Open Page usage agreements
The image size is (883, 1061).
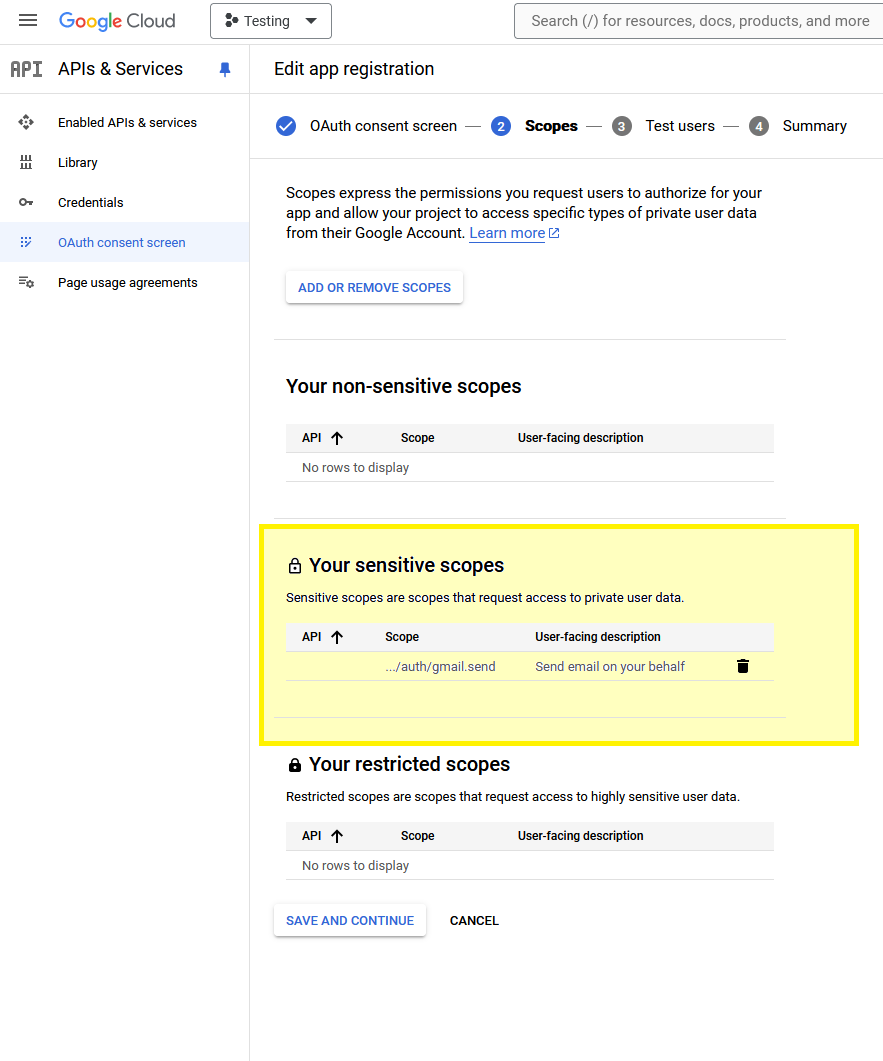(128, 282)
